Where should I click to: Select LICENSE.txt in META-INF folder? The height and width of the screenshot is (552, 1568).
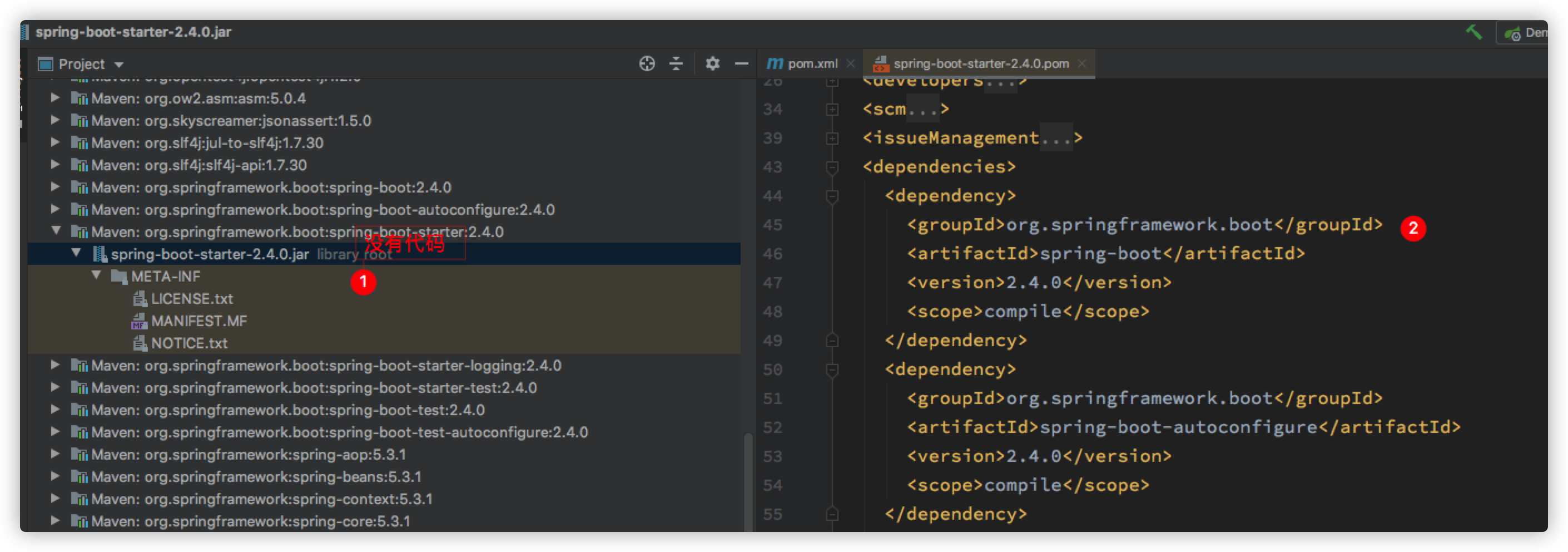(x=192, y=299)
